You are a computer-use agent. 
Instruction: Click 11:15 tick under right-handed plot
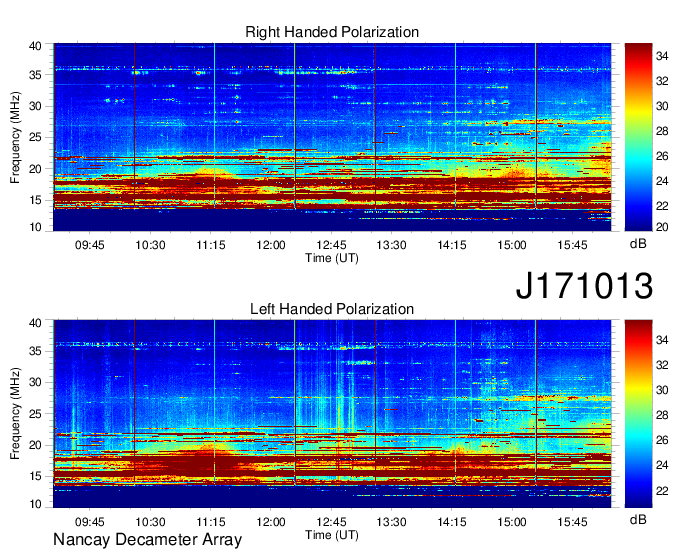pyautogui.click(x=211, y=245)
